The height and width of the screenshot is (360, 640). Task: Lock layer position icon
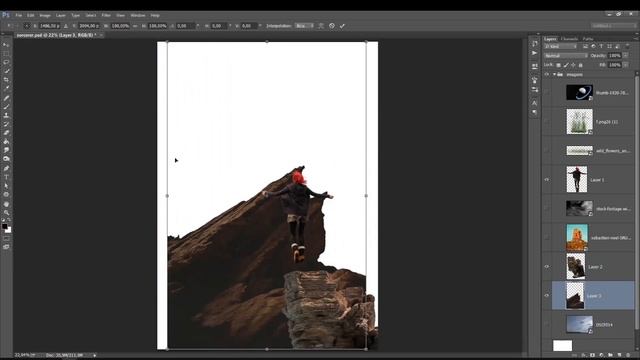(573, 65)
